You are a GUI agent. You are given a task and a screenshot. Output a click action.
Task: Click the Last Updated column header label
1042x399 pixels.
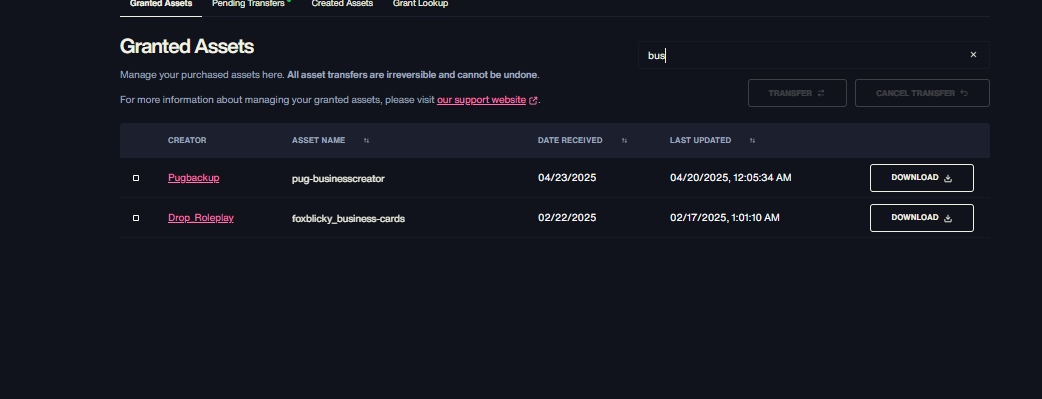(x=700, y=140)
